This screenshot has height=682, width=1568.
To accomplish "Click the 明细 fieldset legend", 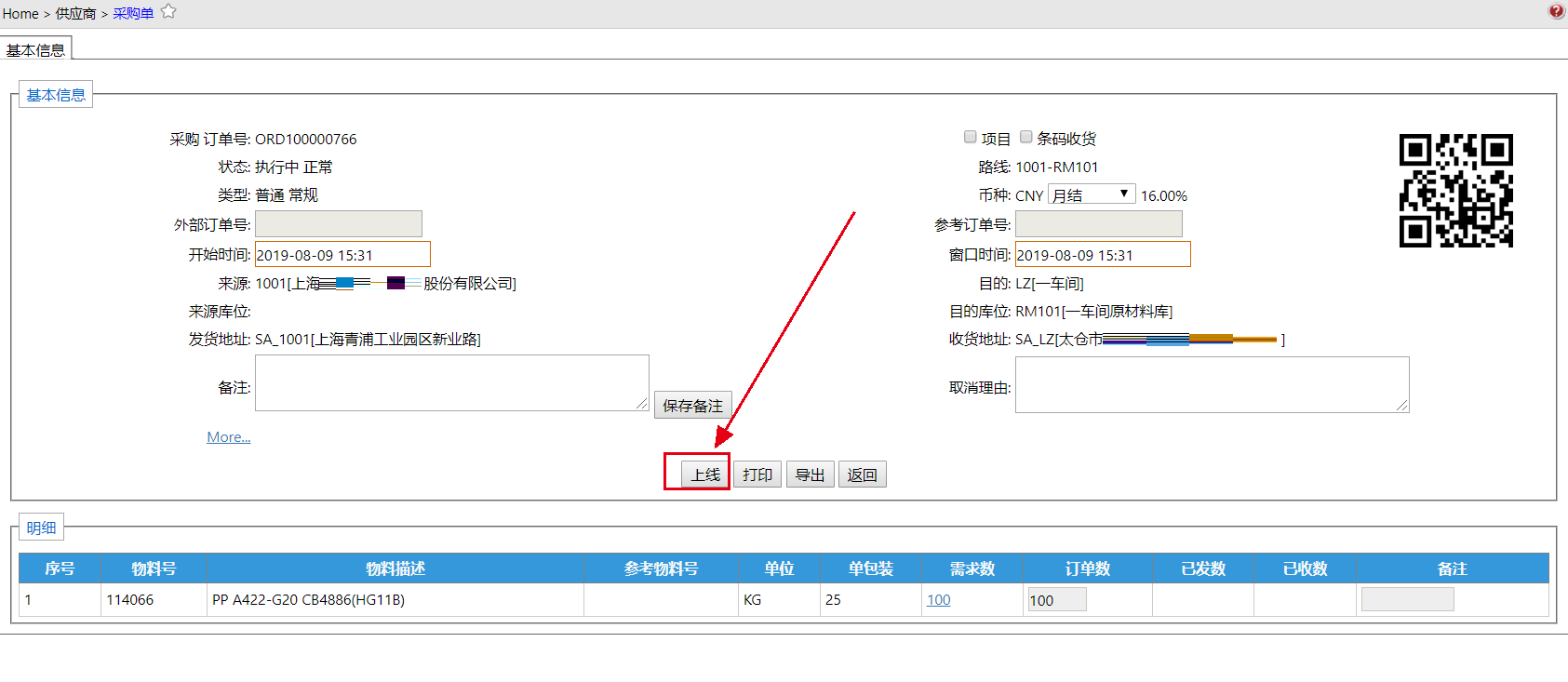I will [x=41, y=528].
